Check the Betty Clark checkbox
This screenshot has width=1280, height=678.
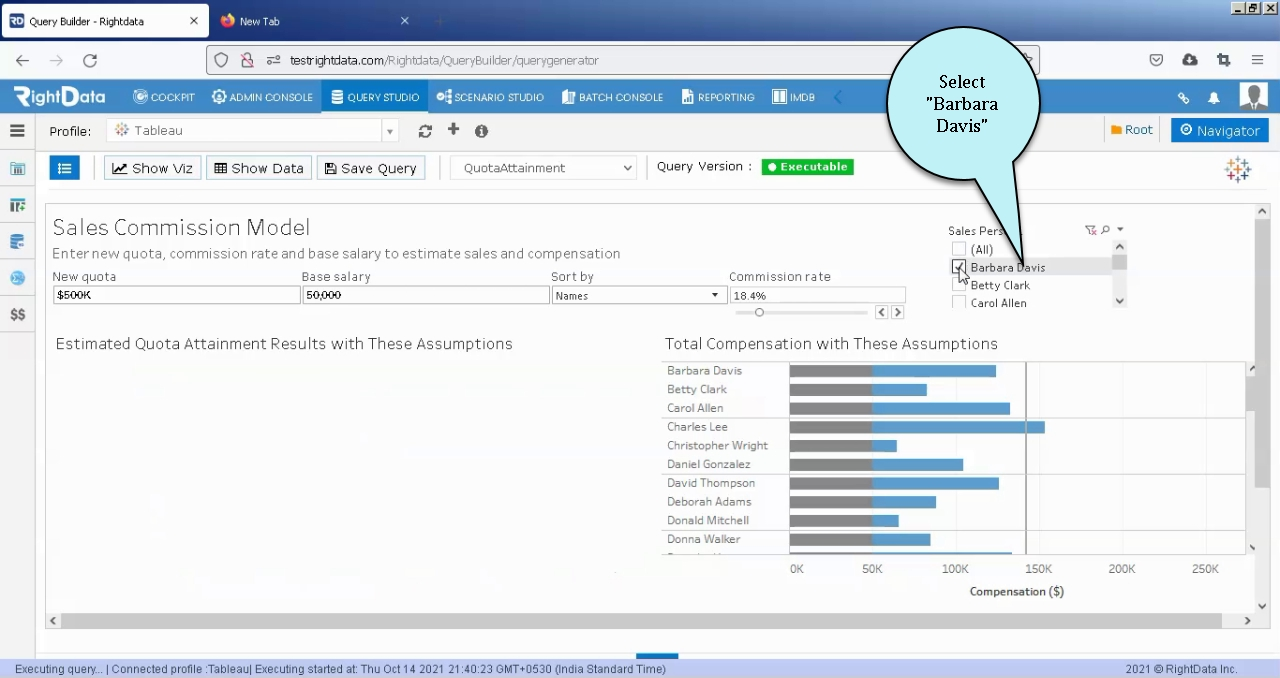click(959, 285)
